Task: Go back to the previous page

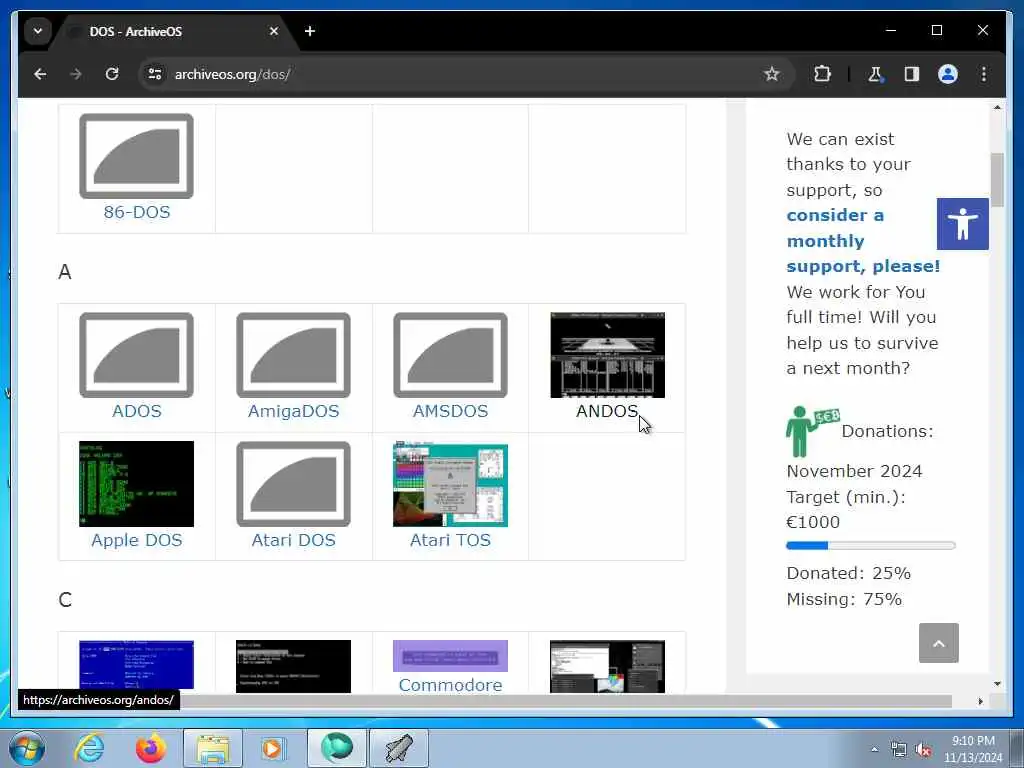Action: click(40, 74)
